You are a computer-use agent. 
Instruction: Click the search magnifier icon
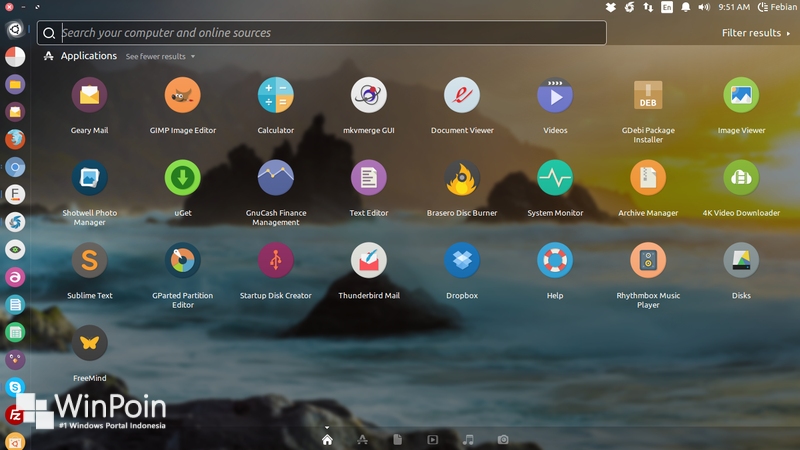tap(49, 33)
